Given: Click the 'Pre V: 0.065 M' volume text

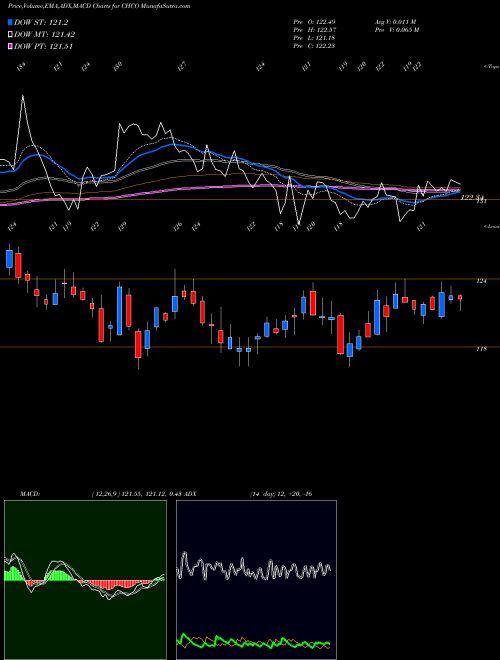Looking at the screenshot, I should (397, 30).
